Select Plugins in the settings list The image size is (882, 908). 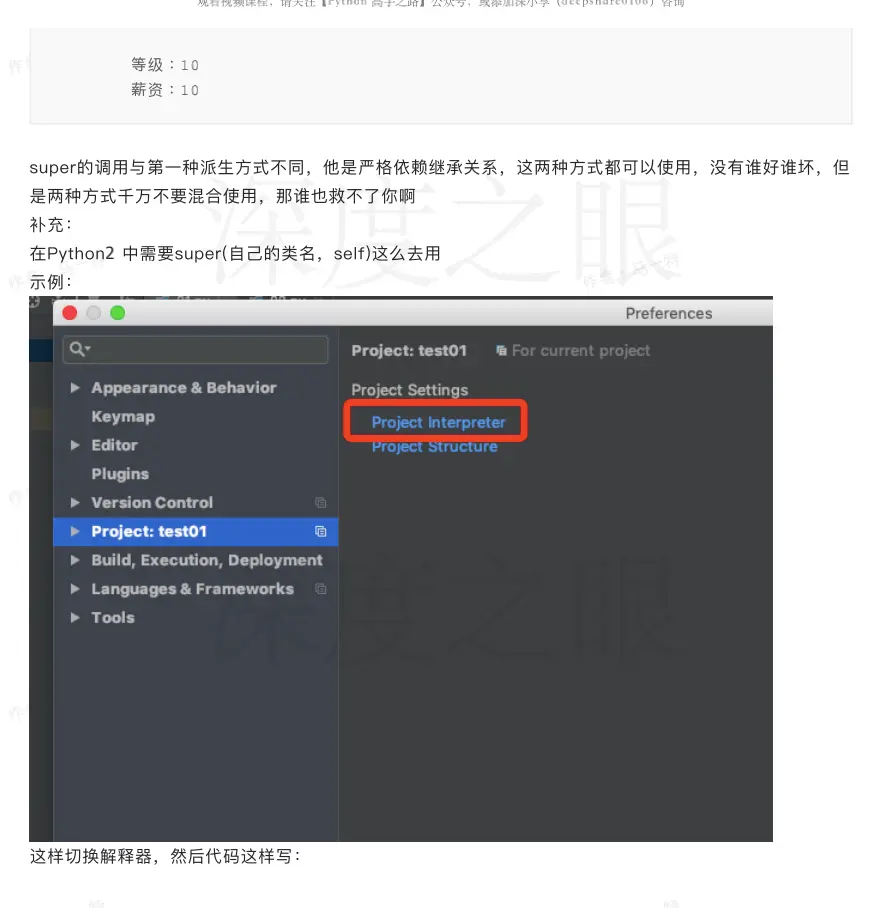pos(120,474)
